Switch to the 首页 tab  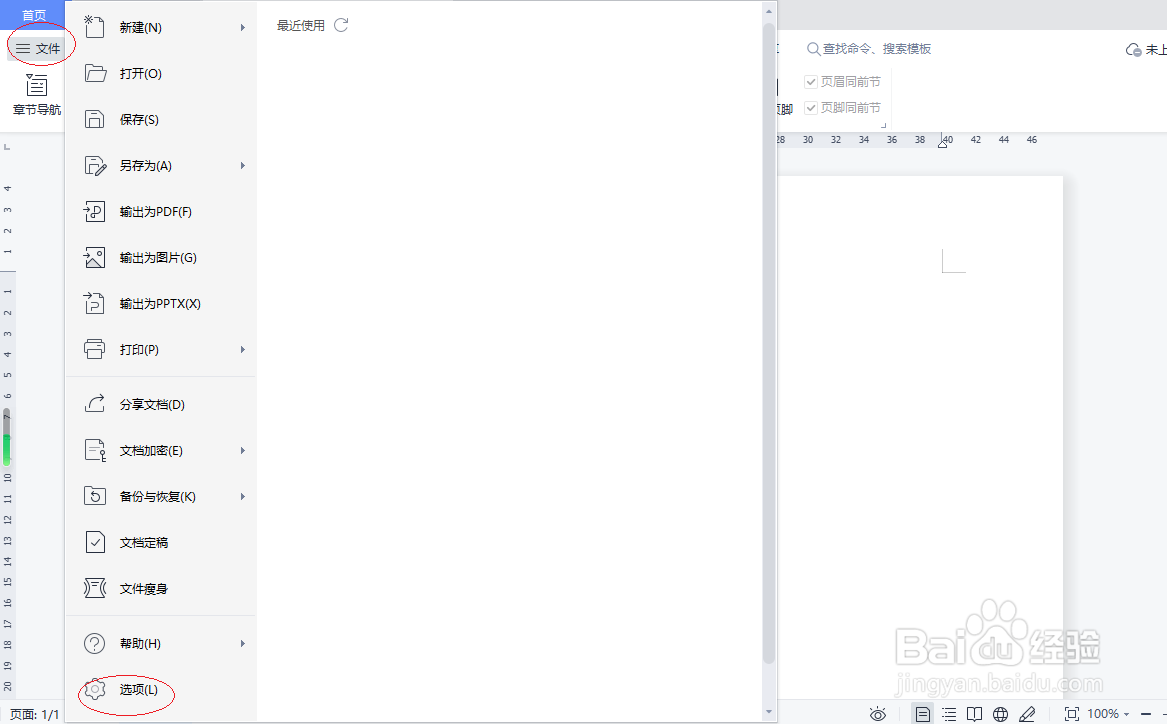pyautogui.click(x=32, y=14)
